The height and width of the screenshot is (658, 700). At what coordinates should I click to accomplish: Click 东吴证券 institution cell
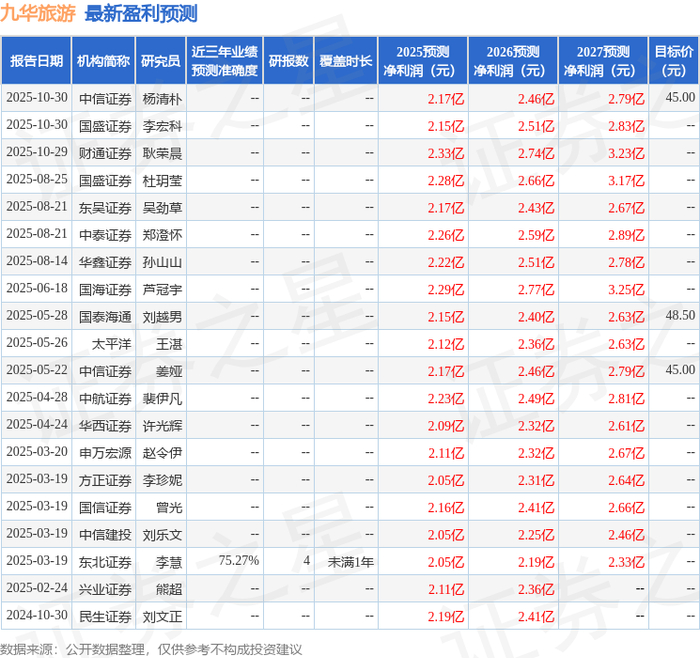(x=105, y=208)
